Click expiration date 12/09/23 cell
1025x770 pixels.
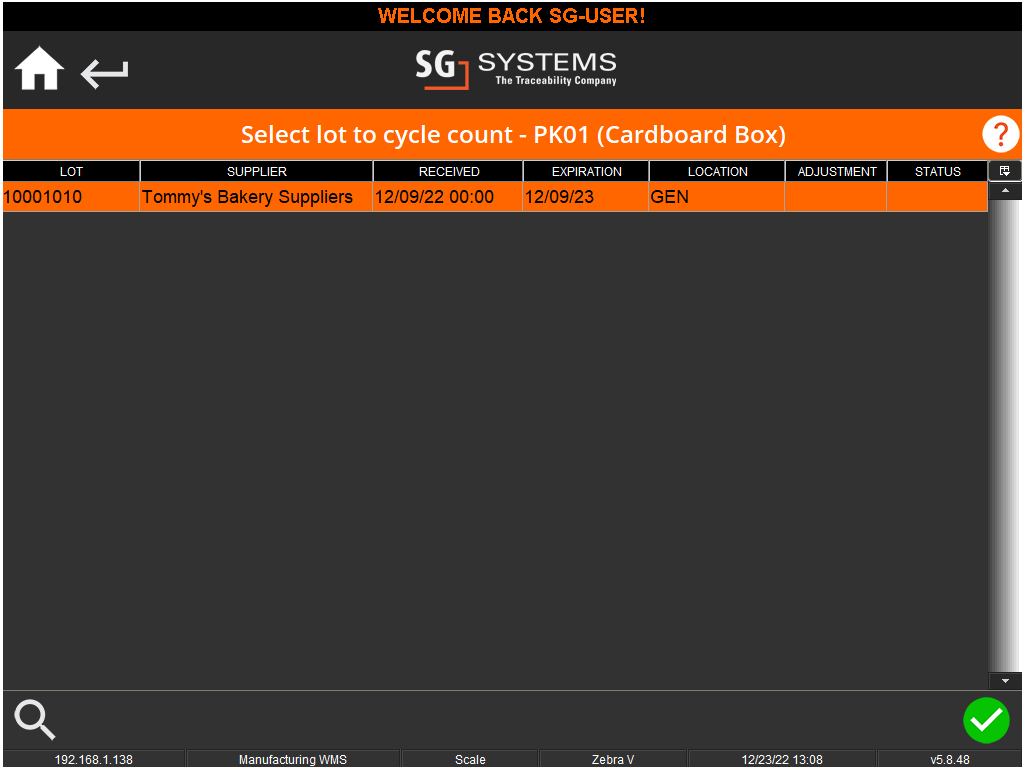[x=586, y=197]
